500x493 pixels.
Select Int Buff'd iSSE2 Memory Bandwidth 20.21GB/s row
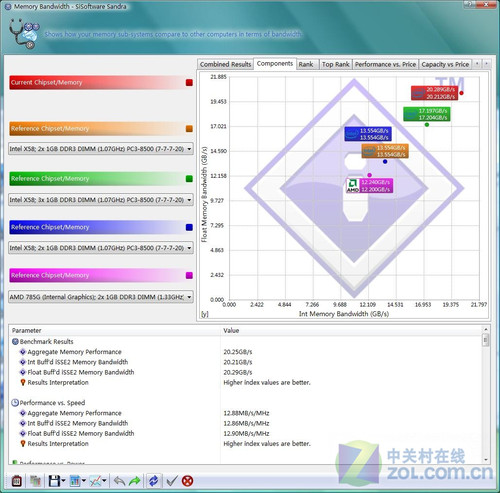pyautogui.click(x=246, y=362)
